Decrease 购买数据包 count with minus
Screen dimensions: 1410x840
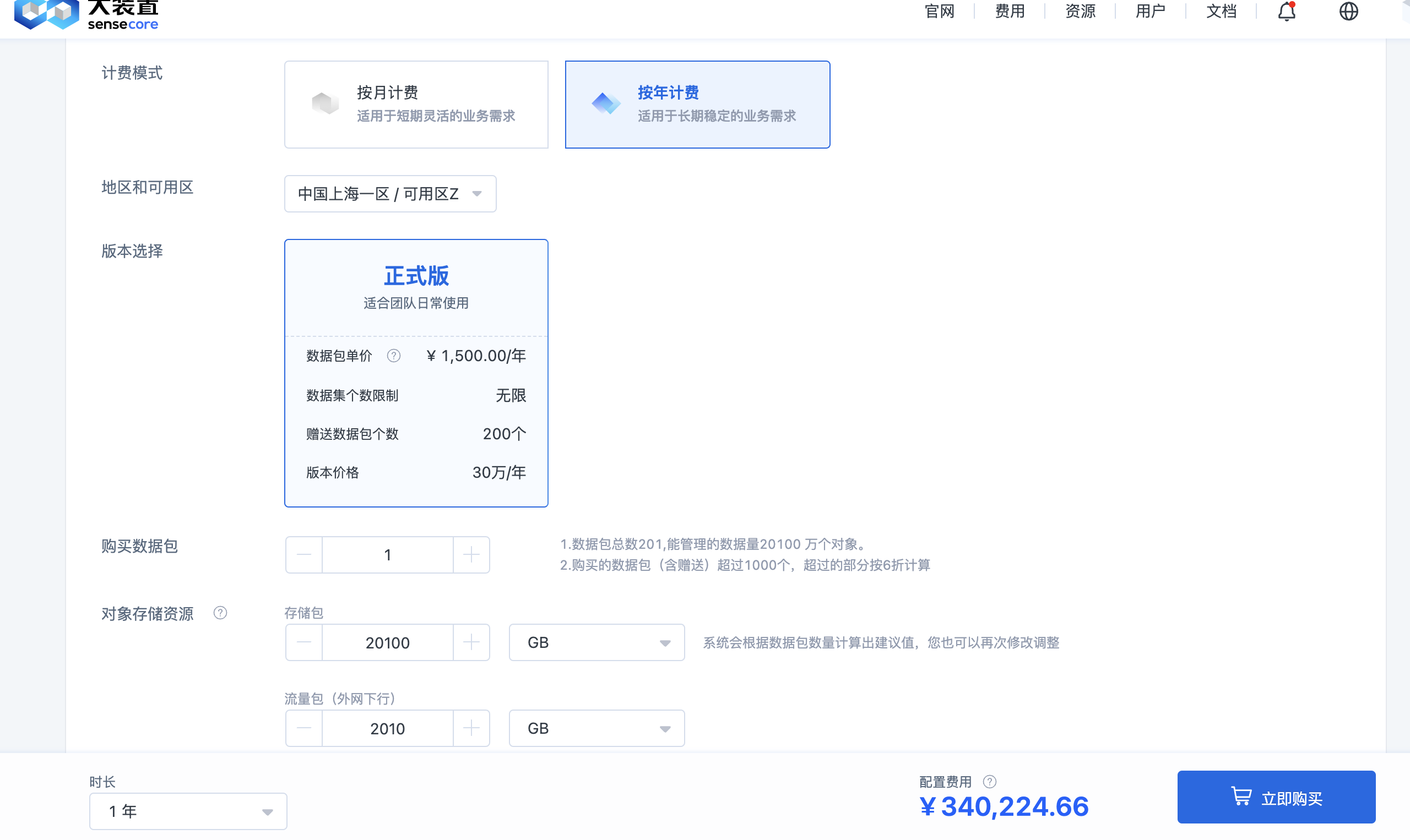coord(304,555)
